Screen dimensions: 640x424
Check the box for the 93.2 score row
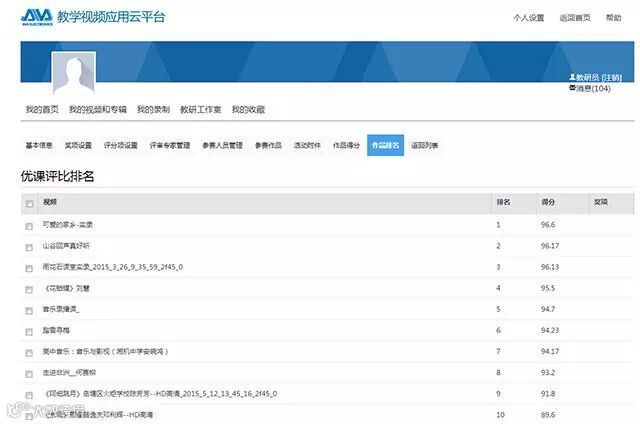tap(29, 374)
